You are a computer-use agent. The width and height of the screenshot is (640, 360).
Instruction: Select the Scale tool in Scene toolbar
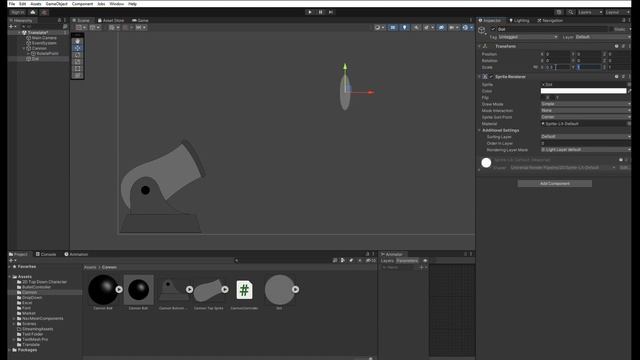click(x=78, y=62)
